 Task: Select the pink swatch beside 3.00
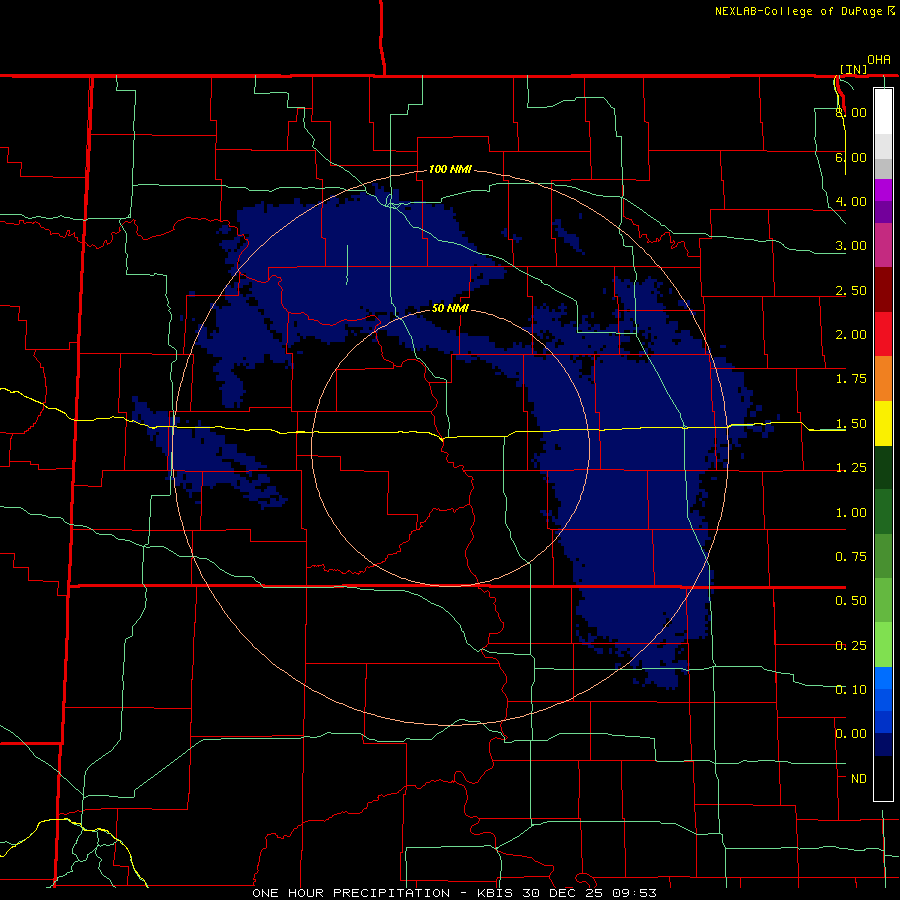pos(883,246)
